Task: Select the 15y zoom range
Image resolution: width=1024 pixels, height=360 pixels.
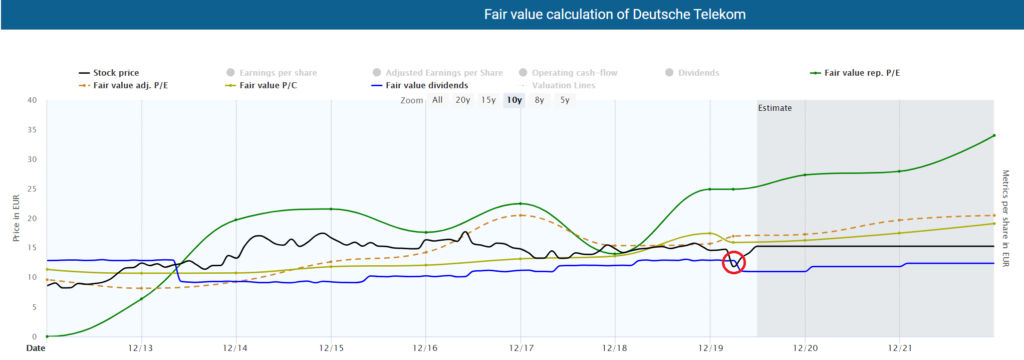Action: coord(488,100)
